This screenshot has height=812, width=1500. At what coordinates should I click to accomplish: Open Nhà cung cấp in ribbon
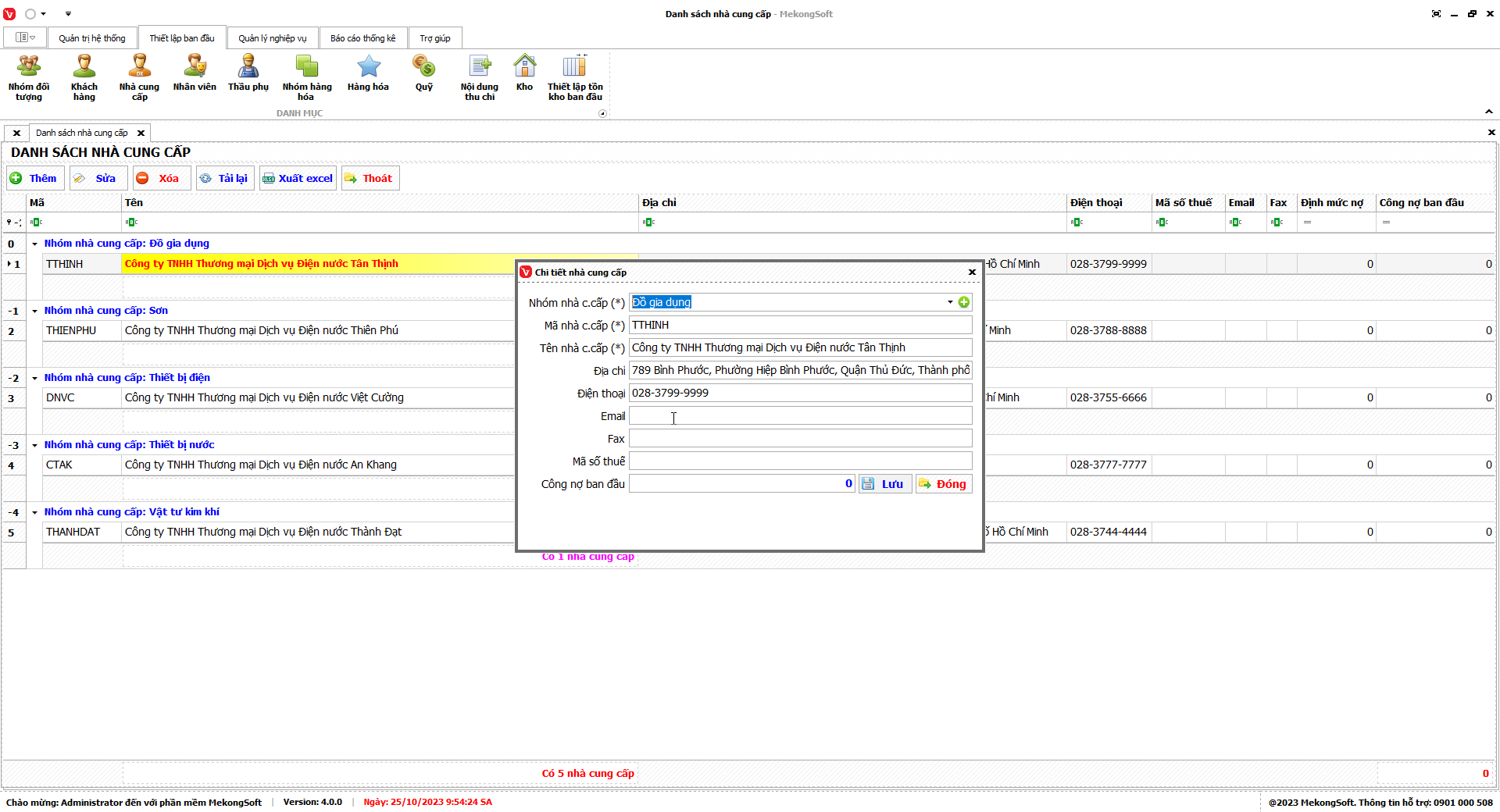[x=139, y=78]
